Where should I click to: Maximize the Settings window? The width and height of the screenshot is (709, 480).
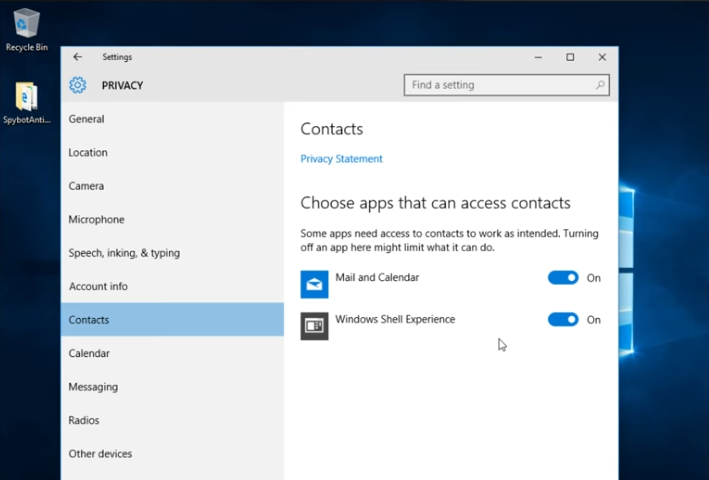[570, 57]
